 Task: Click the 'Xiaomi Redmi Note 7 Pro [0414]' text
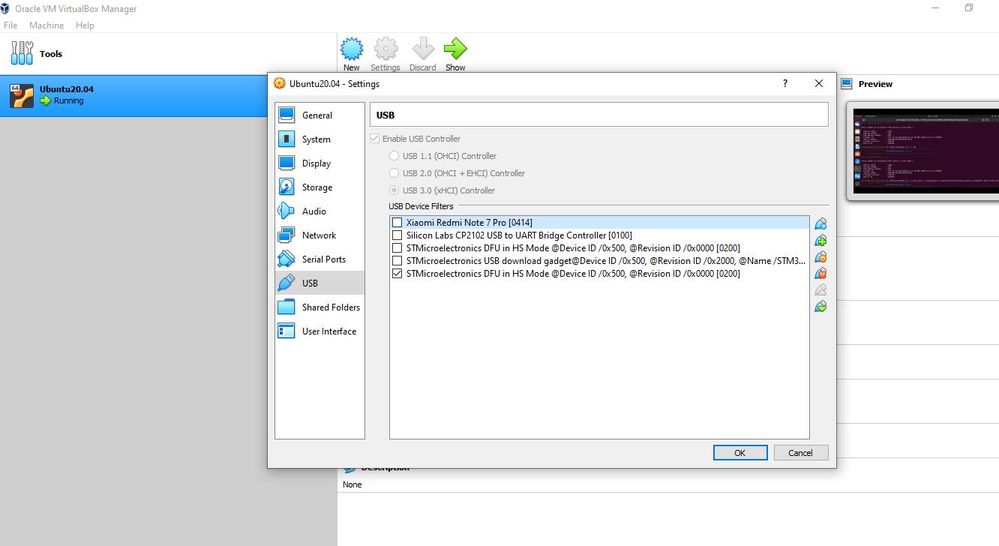tap(469, 222)
